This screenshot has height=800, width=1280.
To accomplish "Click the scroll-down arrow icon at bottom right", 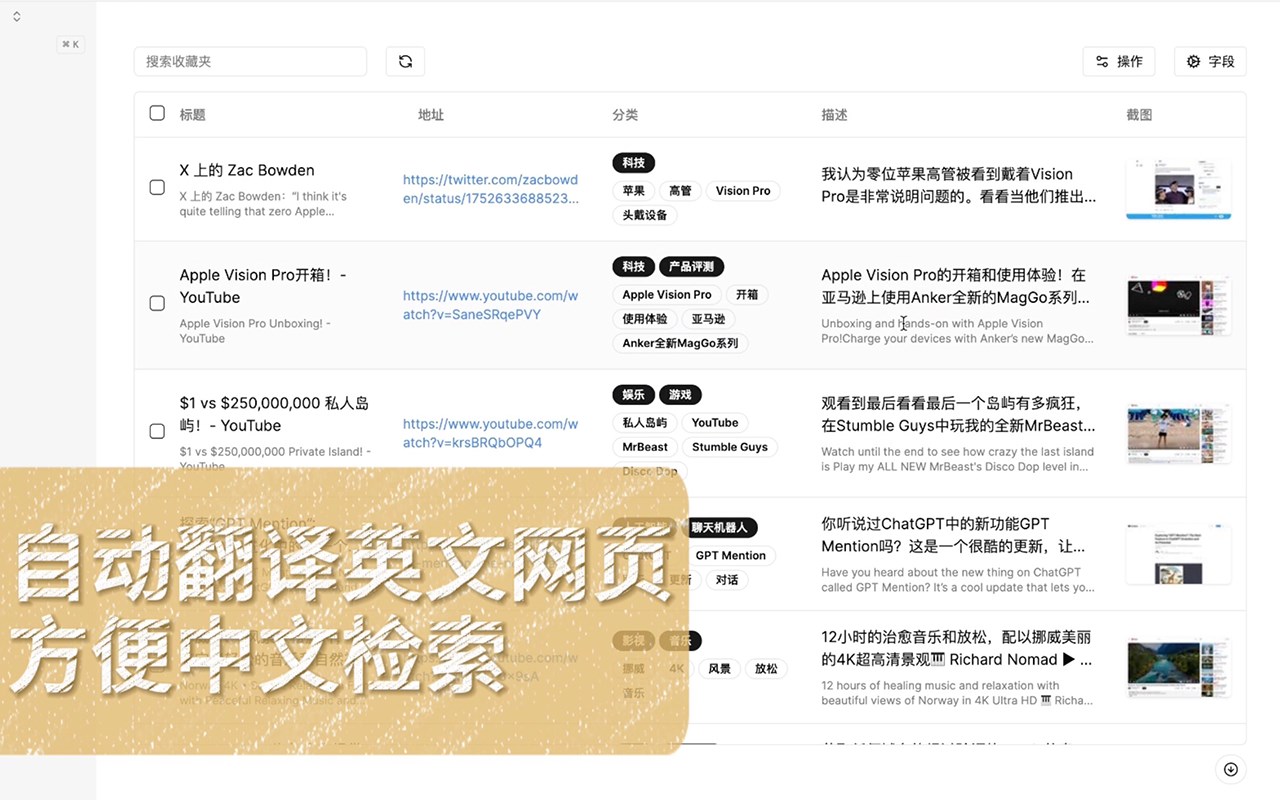I will coord(1231,769).
